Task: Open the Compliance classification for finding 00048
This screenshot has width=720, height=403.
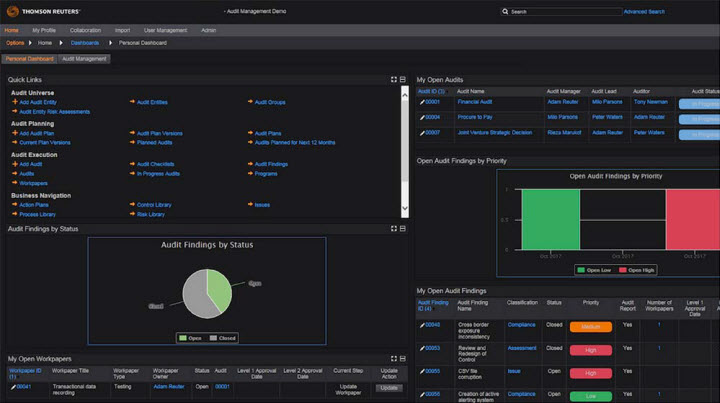Action: (x=521, y=325)
